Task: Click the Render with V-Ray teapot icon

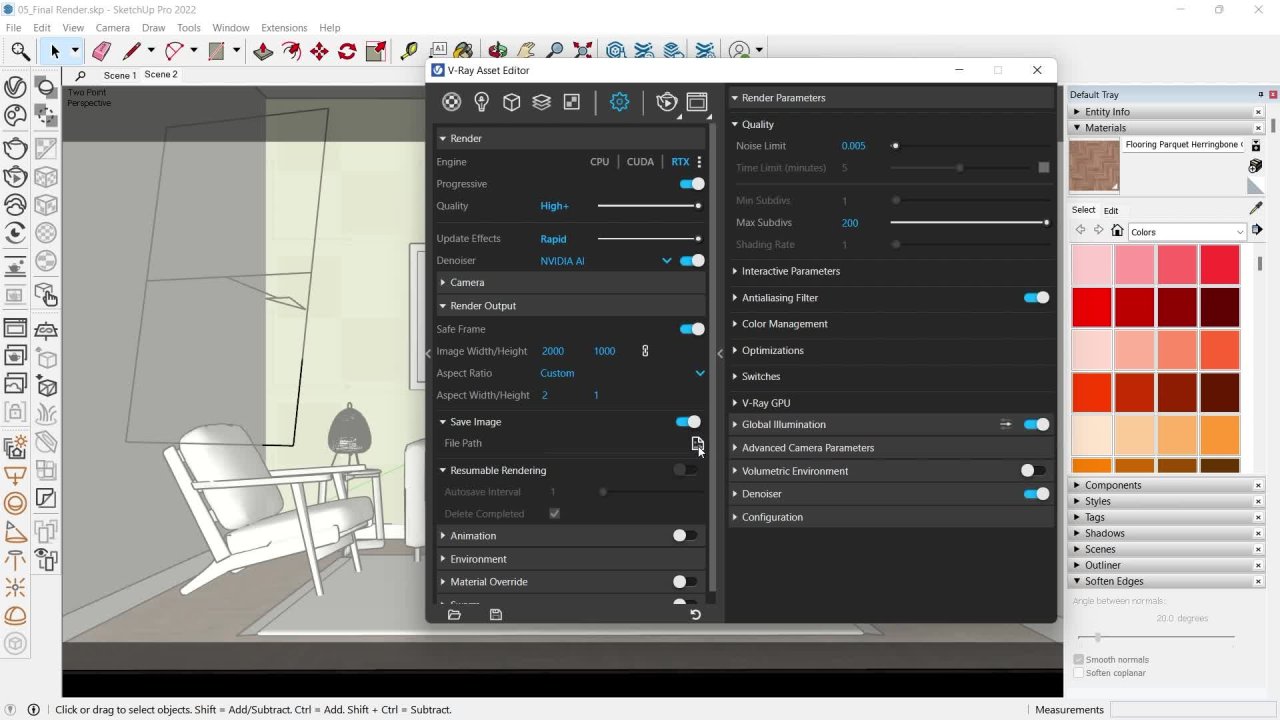Action: pyautogui.click(x=666, y=102)
